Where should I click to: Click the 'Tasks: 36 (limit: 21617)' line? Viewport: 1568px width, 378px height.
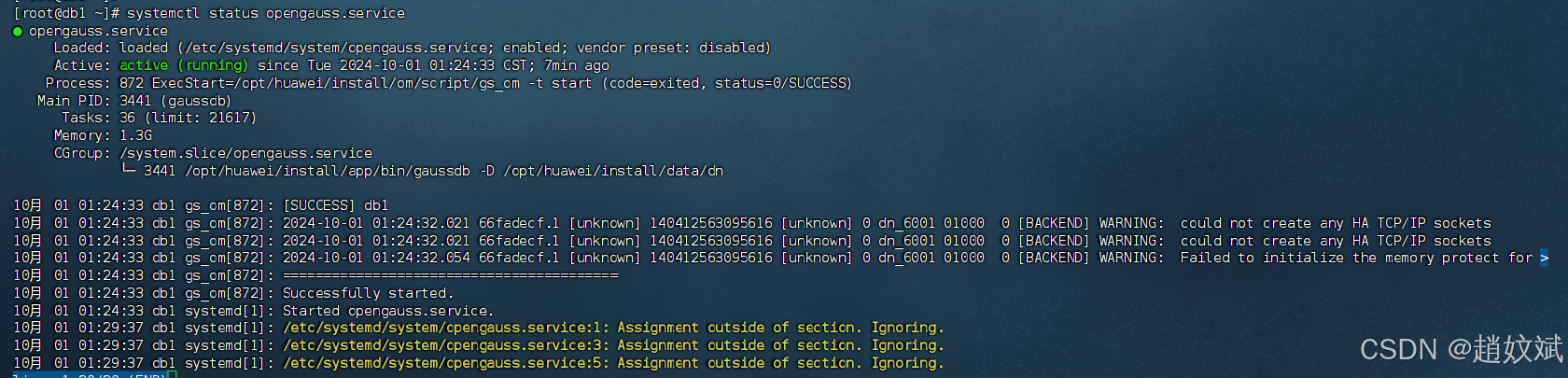tap(159, 118)
